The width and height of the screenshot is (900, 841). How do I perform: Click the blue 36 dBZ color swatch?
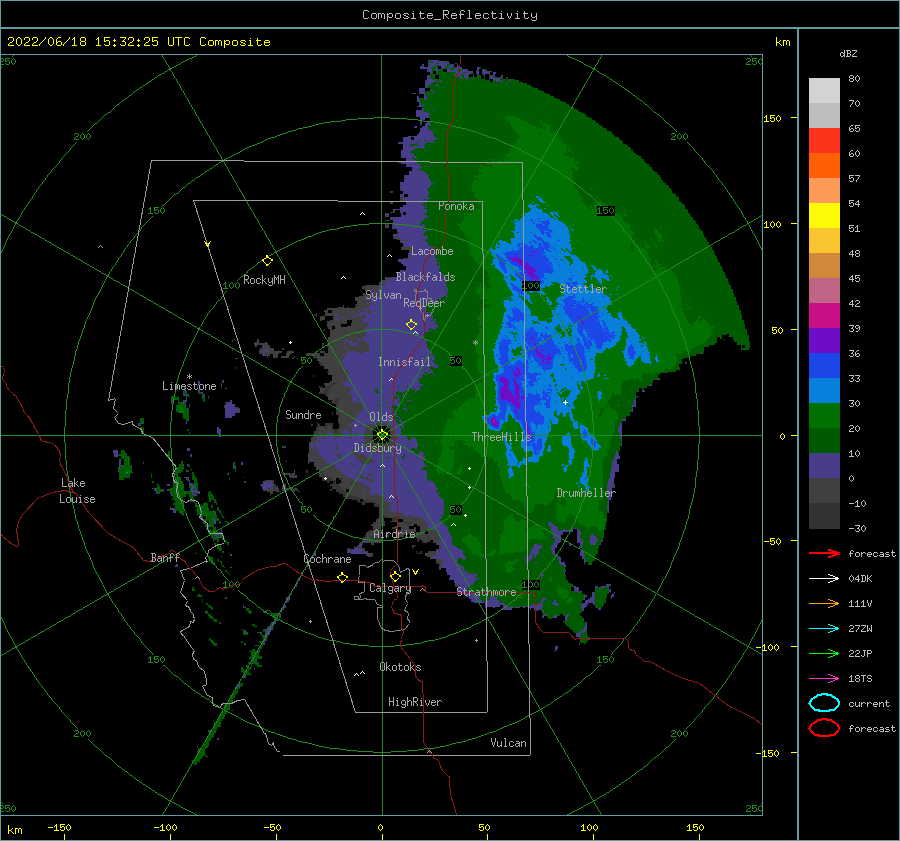point(824,366)
